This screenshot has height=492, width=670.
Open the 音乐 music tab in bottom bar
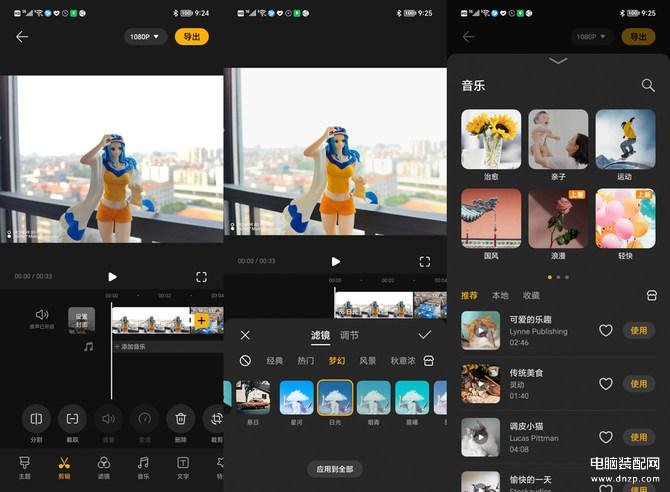point(144,468)
